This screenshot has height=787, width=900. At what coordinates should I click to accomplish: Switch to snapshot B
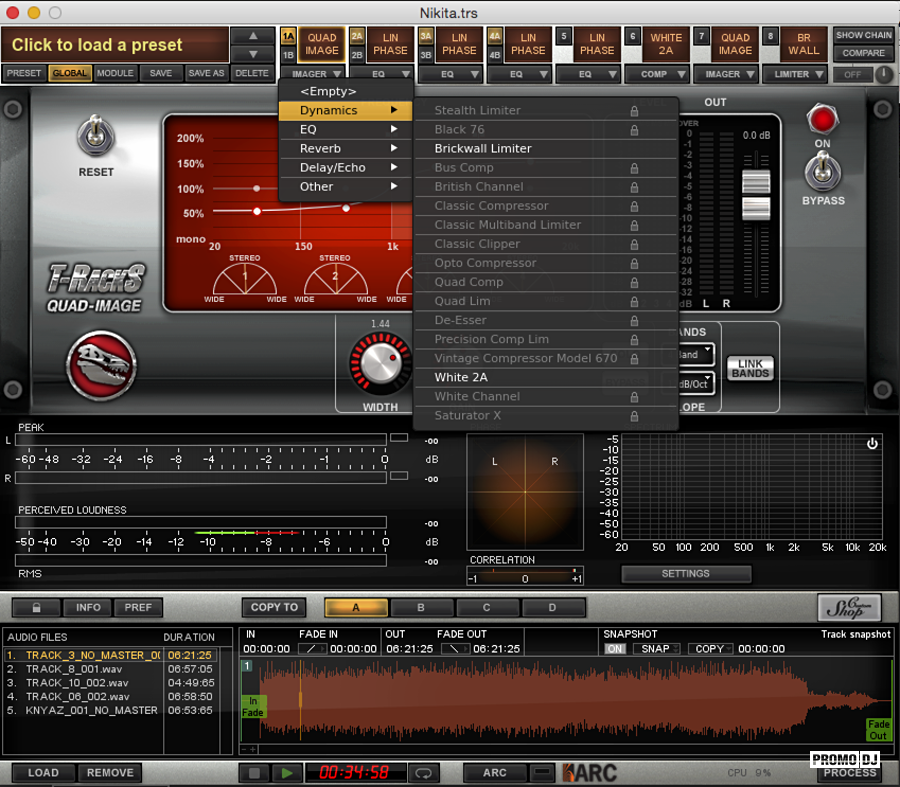(421, 607)
